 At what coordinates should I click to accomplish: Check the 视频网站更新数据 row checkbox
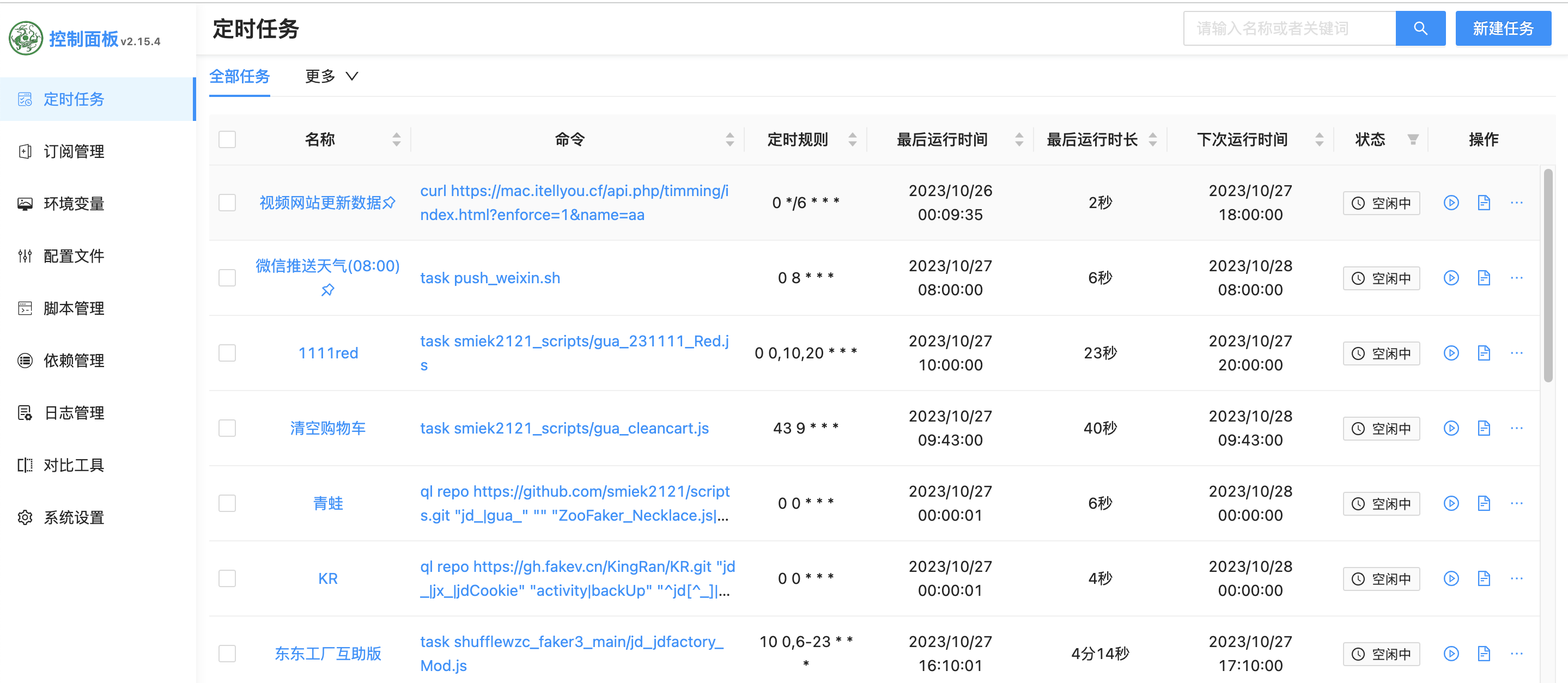click(227, 203)
